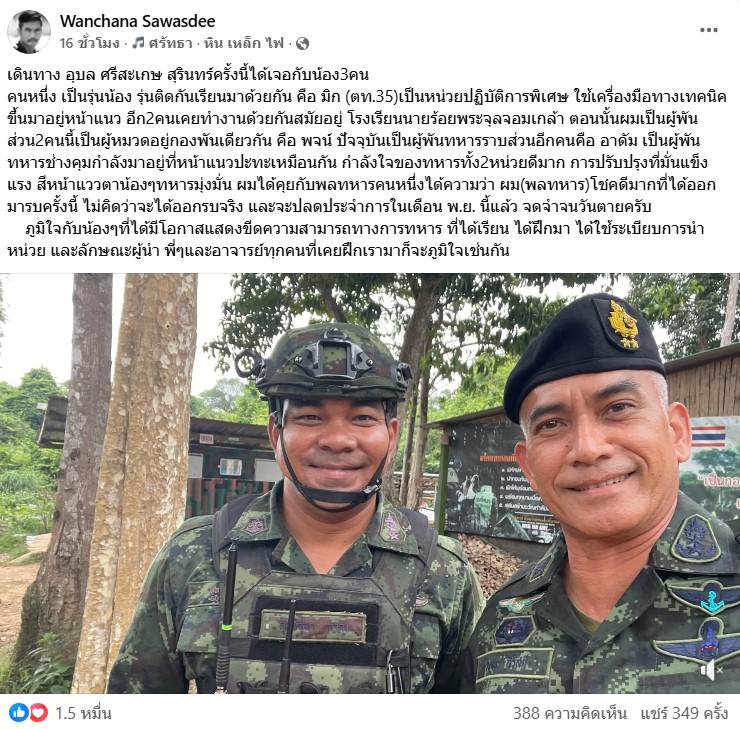Click the globe public audience icon

point(302,43)
